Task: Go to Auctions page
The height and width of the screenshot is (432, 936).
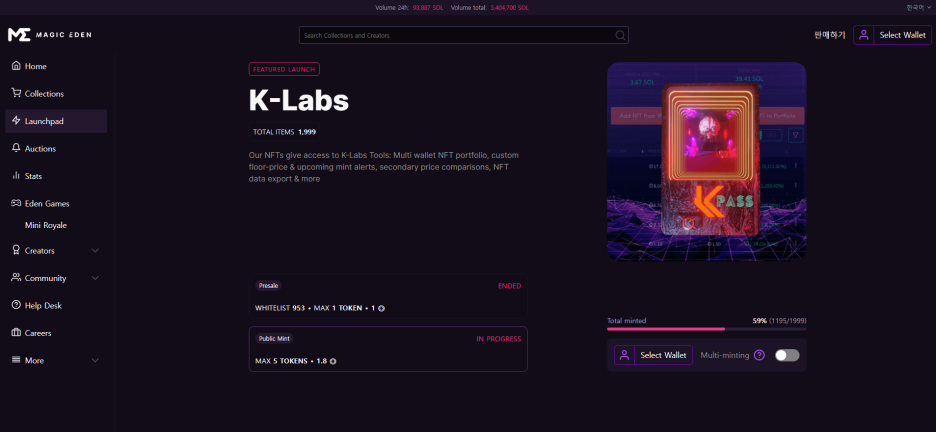Action: [56, 149]
